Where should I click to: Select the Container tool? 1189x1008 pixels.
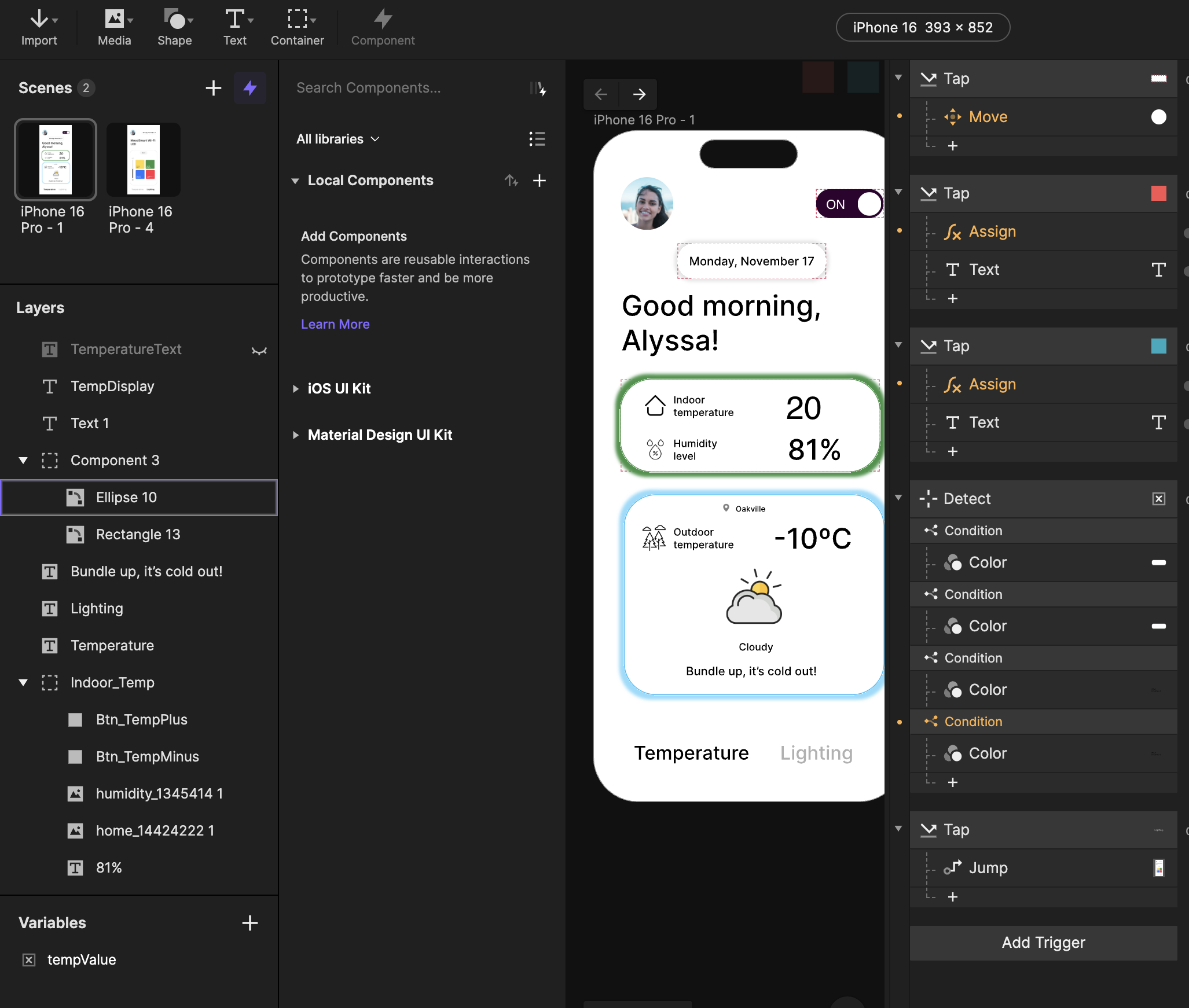tap(297, 27)
